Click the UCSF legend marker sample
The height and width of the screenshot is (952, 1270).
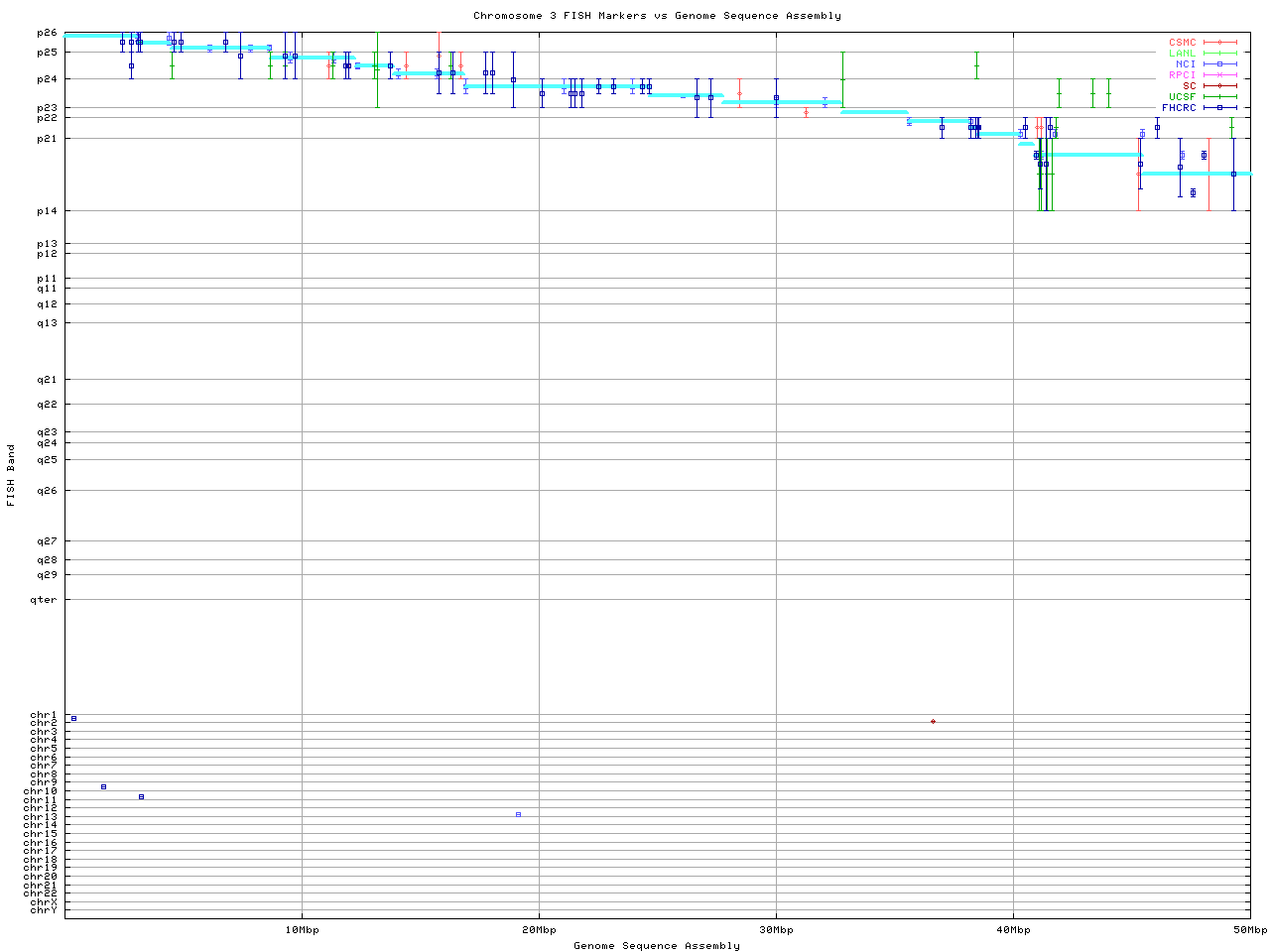click(x=1219, y=97)
